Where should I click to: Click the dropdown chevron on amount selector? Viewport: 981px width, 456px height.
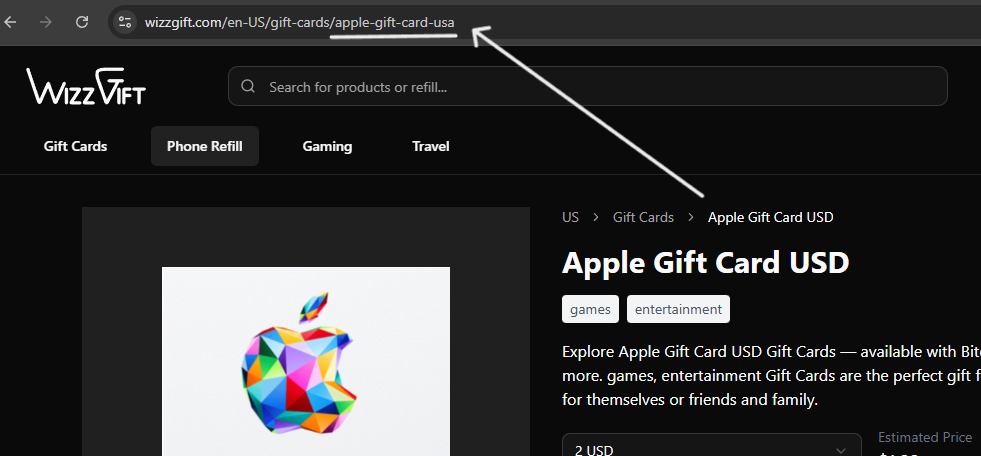(x=841, y=450)
